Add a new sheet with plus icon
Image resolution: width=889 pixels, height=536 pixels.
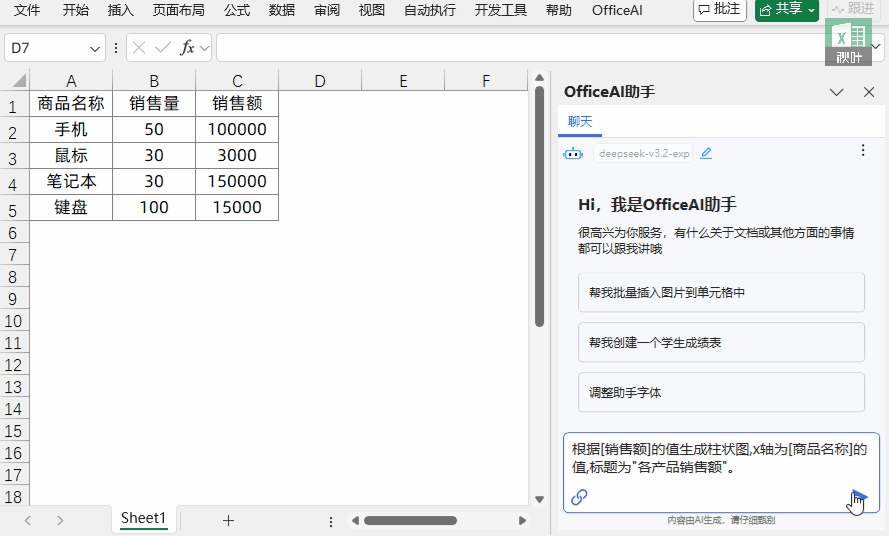pyautogui.click(x=228, y=520)
